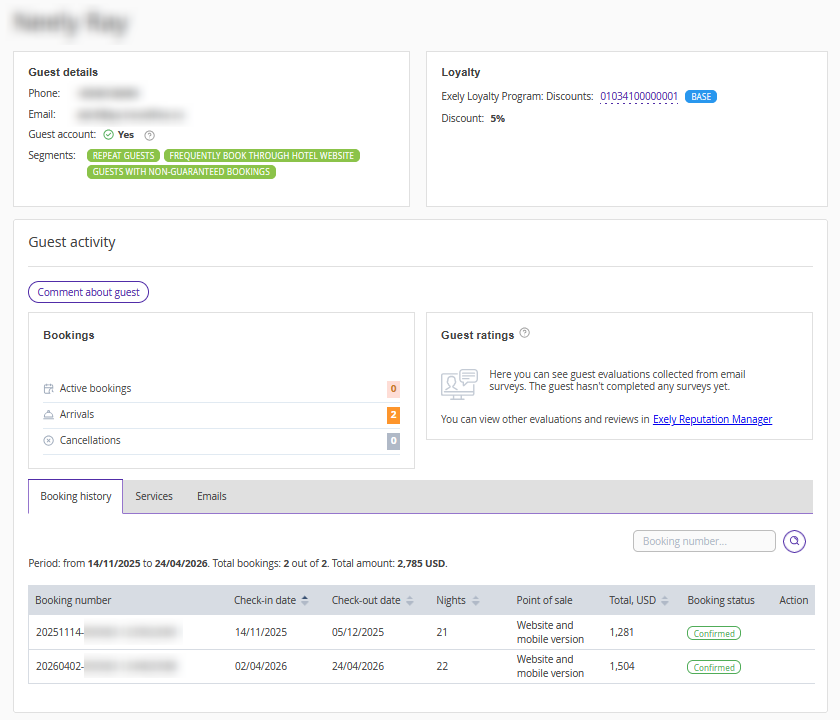Select the Booking history tab
Image resolution: width=840 pixels, height=720 pixels.
76,497
